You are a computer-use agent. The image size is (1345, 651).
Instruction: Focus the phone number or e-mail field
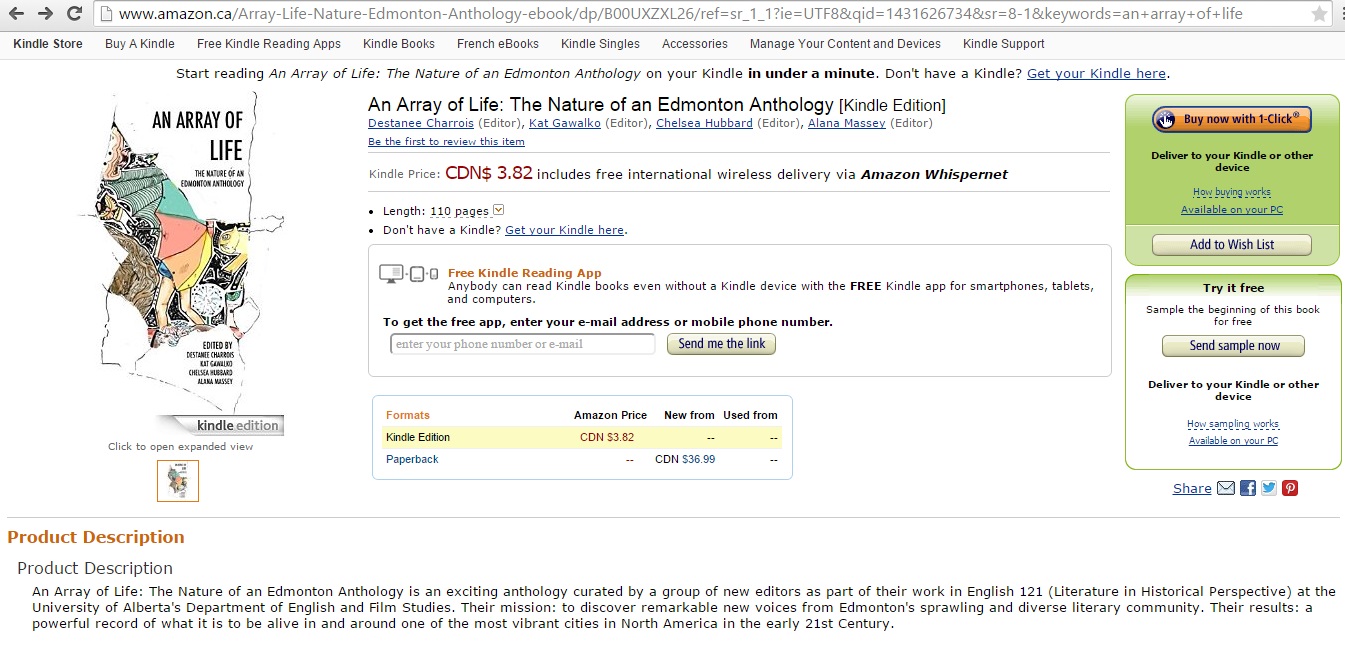point(522,344)
